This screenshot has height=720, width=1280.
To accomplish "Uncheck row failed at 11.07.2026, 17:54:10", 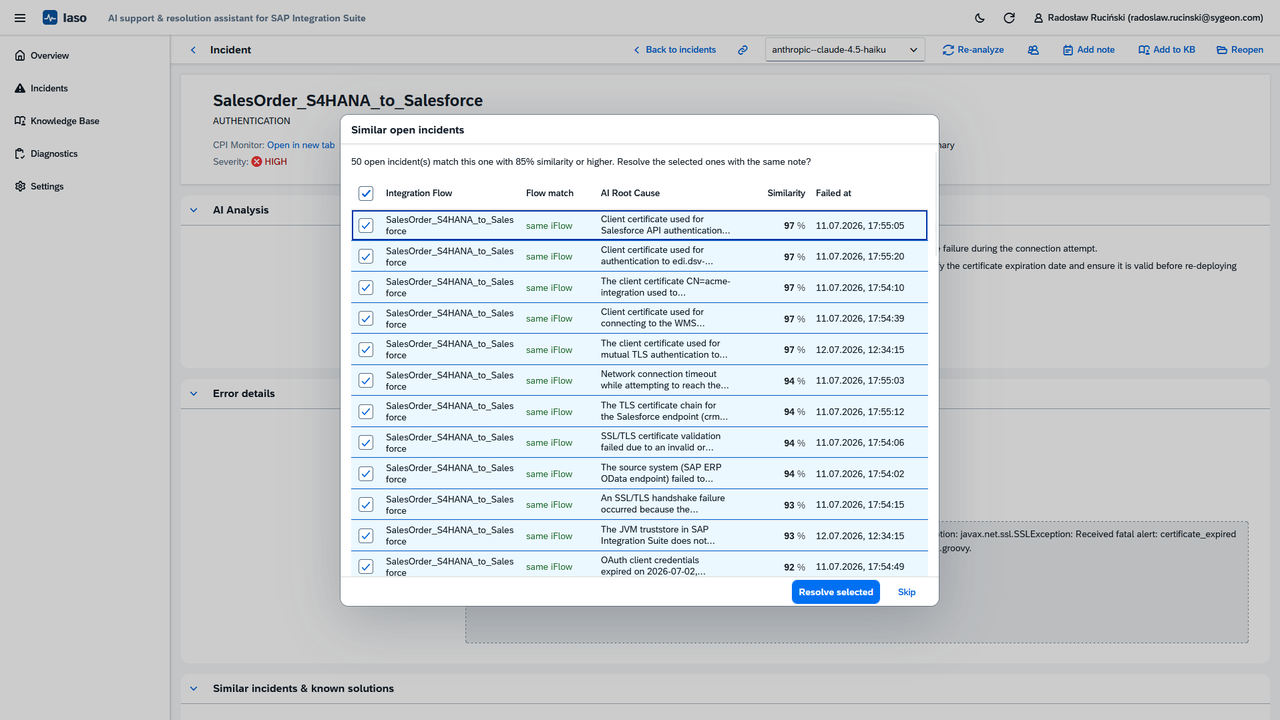I will 366,287.
